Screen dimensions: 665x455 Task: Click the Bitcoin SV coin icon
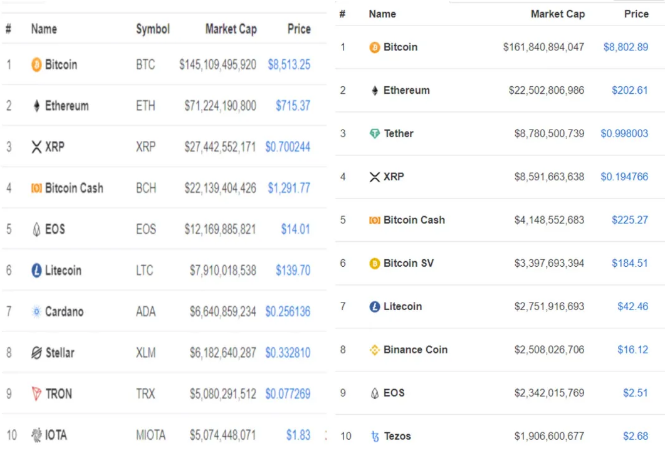click(x=375, y=264)
